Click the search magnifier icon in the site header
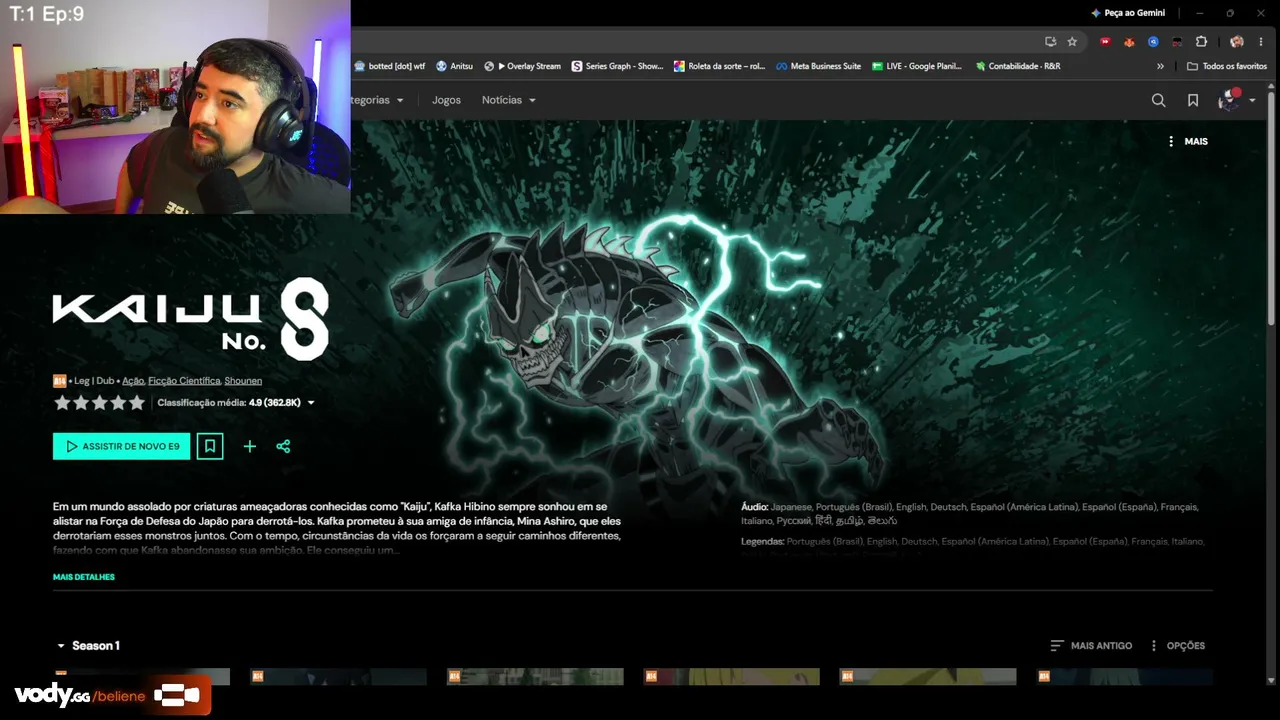 [1158, 100]
